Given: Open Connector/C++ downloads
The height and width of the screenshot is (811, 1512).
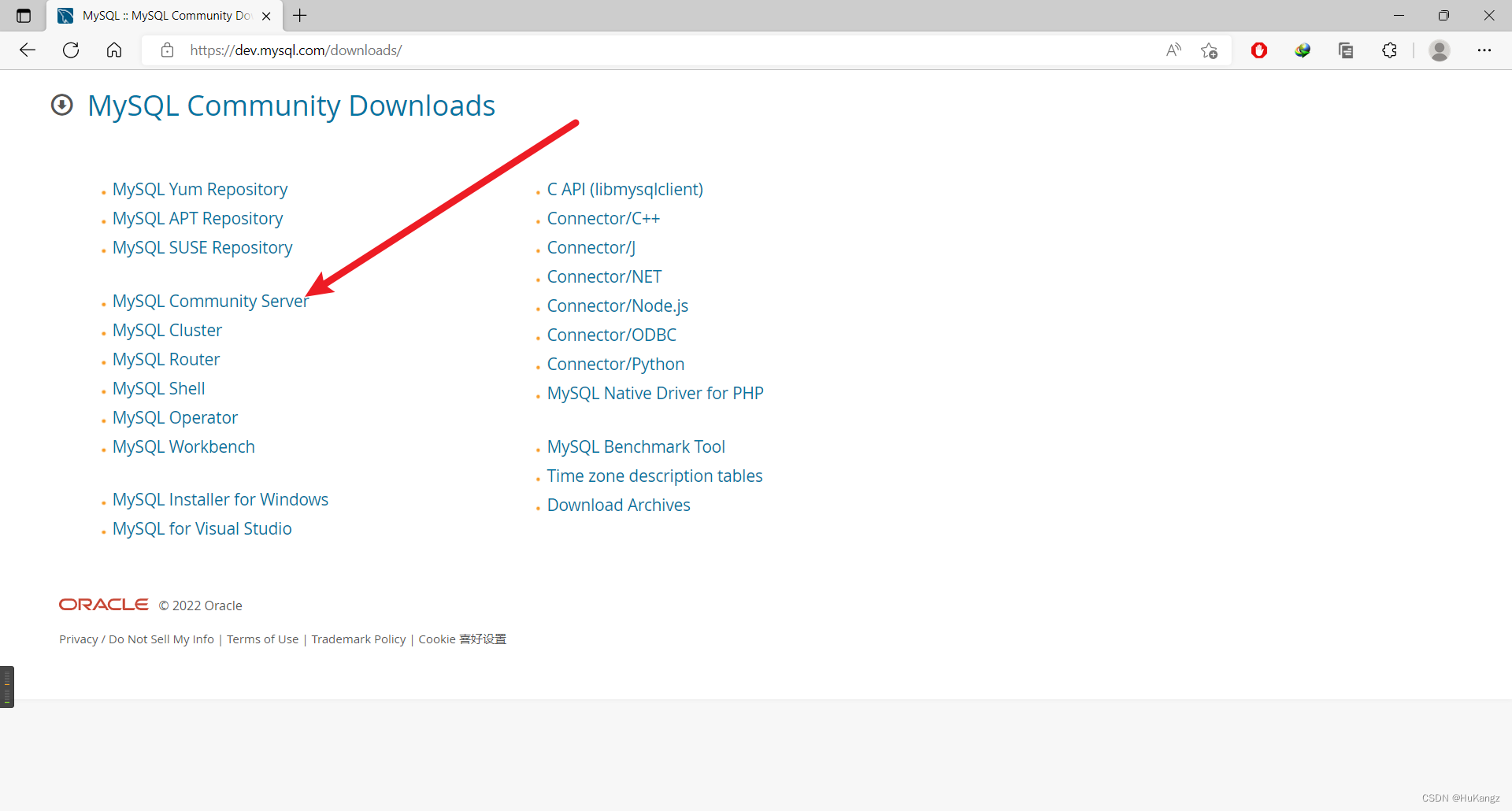Looking at the screenshot, I should click(x=603, y=219).
